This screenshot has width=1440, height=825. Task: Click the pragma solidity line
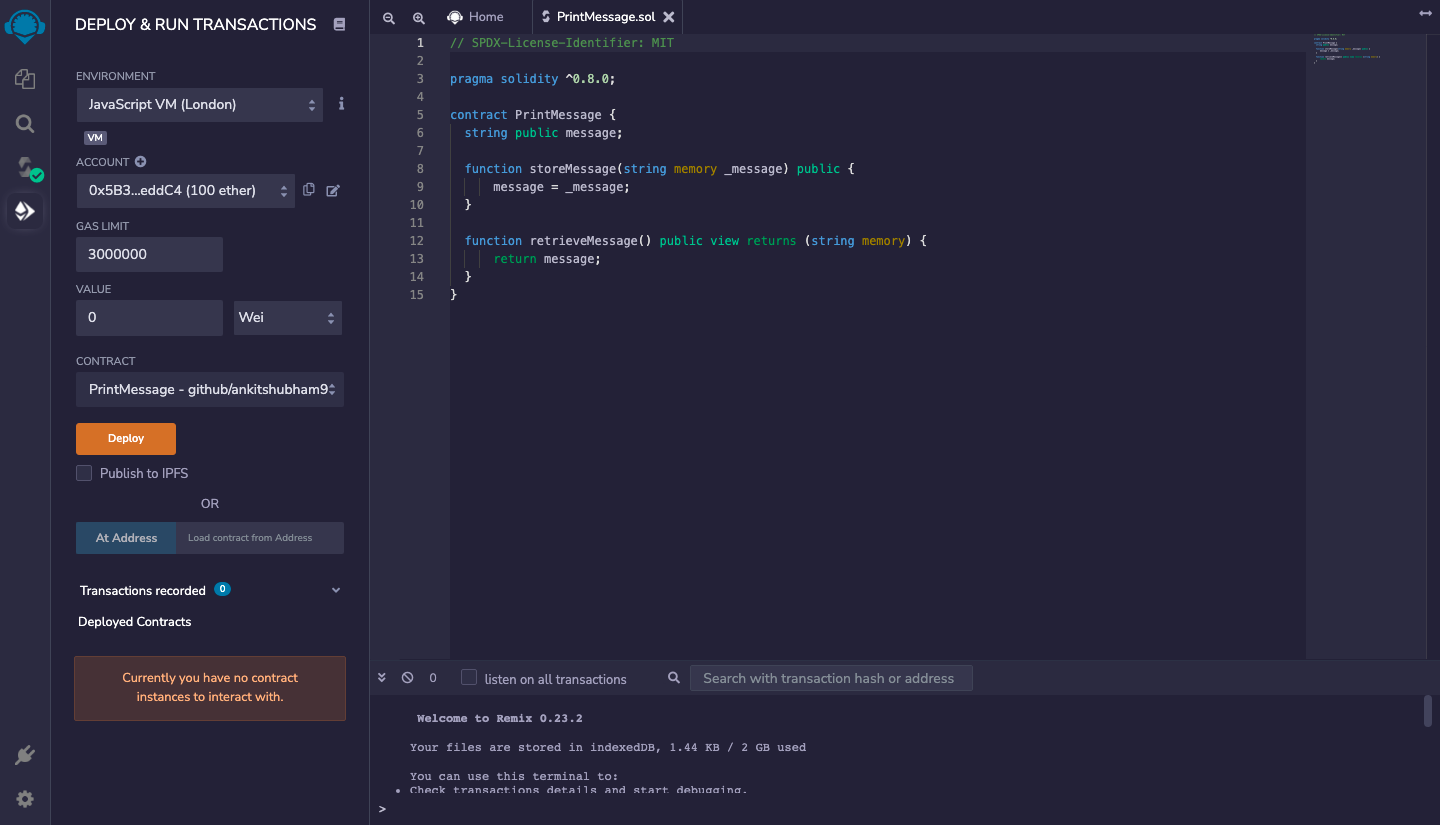(x=532, y=78)
